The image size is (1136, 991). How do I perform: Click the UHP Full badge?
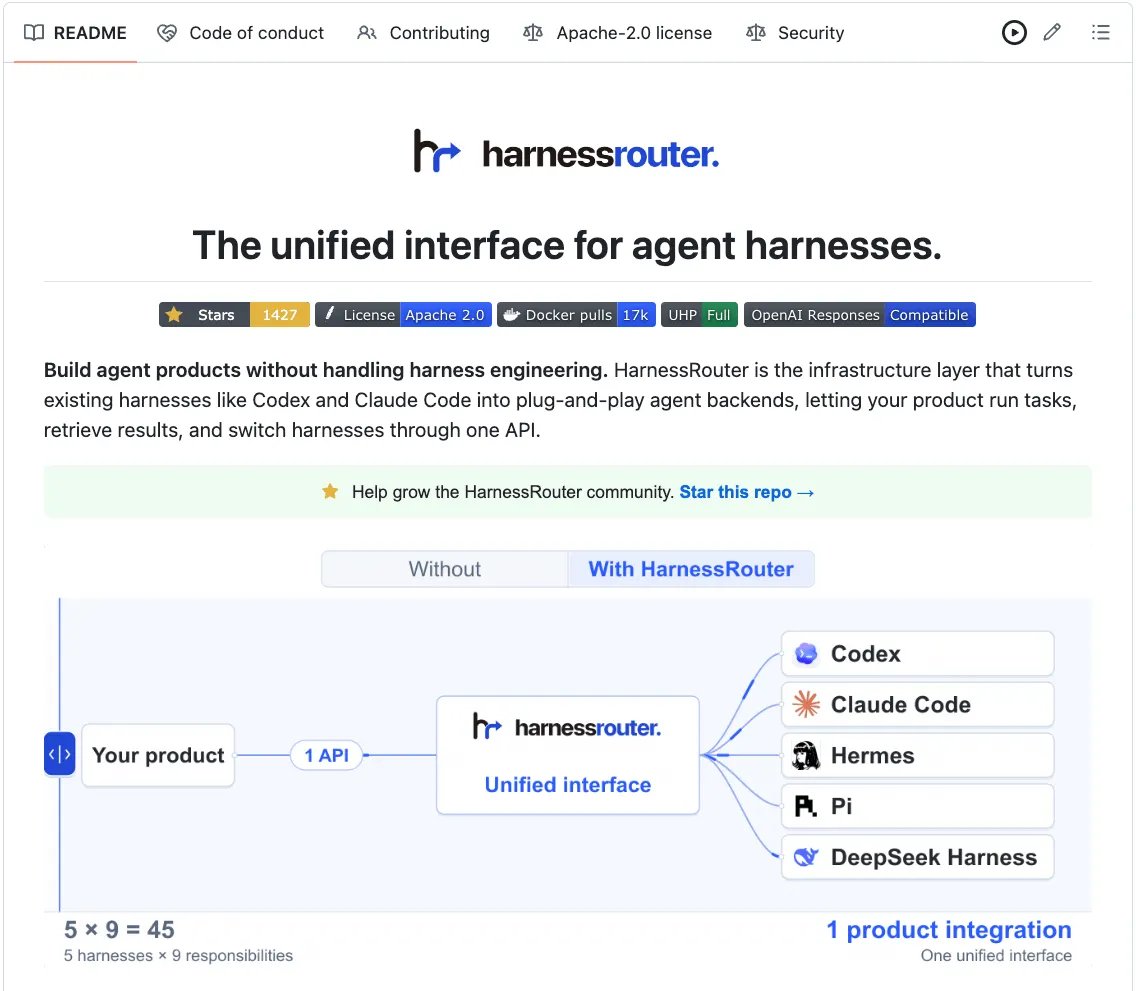tap(699, 315)
